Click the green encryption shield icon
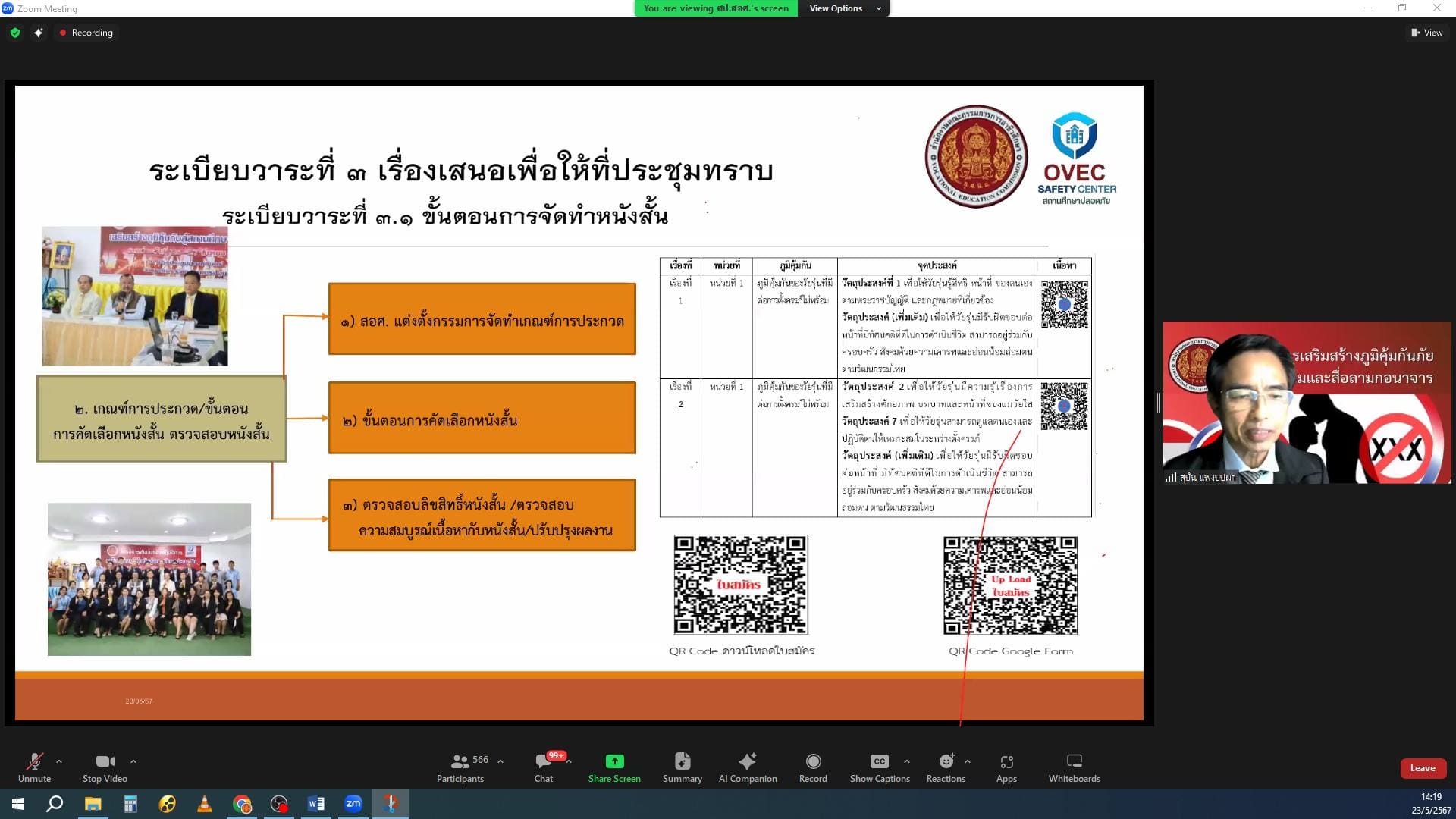 14,33
